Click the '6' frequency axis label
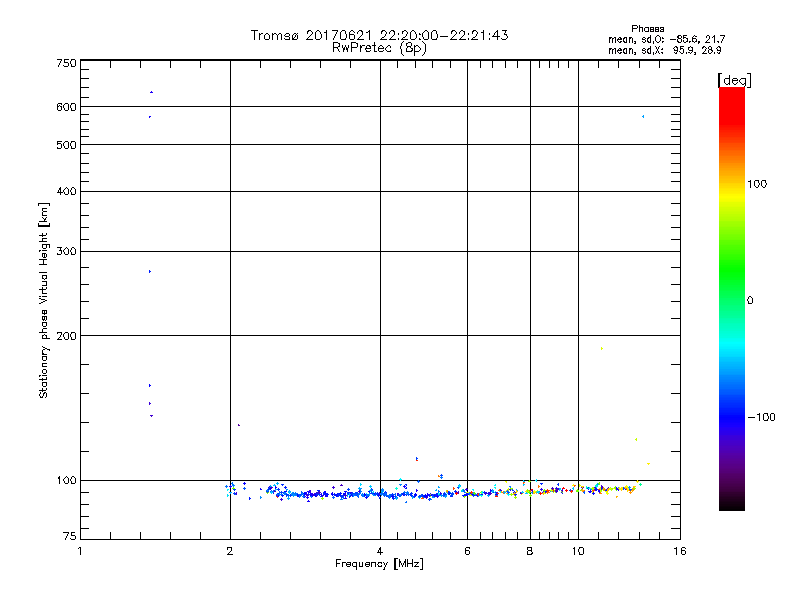 [x=467, y=551]
